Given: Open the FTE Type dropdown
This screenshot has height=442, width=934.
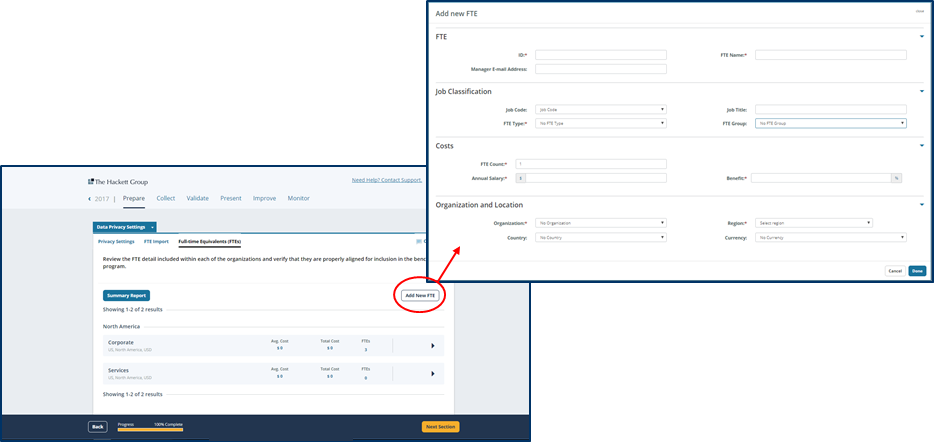Looking at the screenshot, I should pos(600,123).
